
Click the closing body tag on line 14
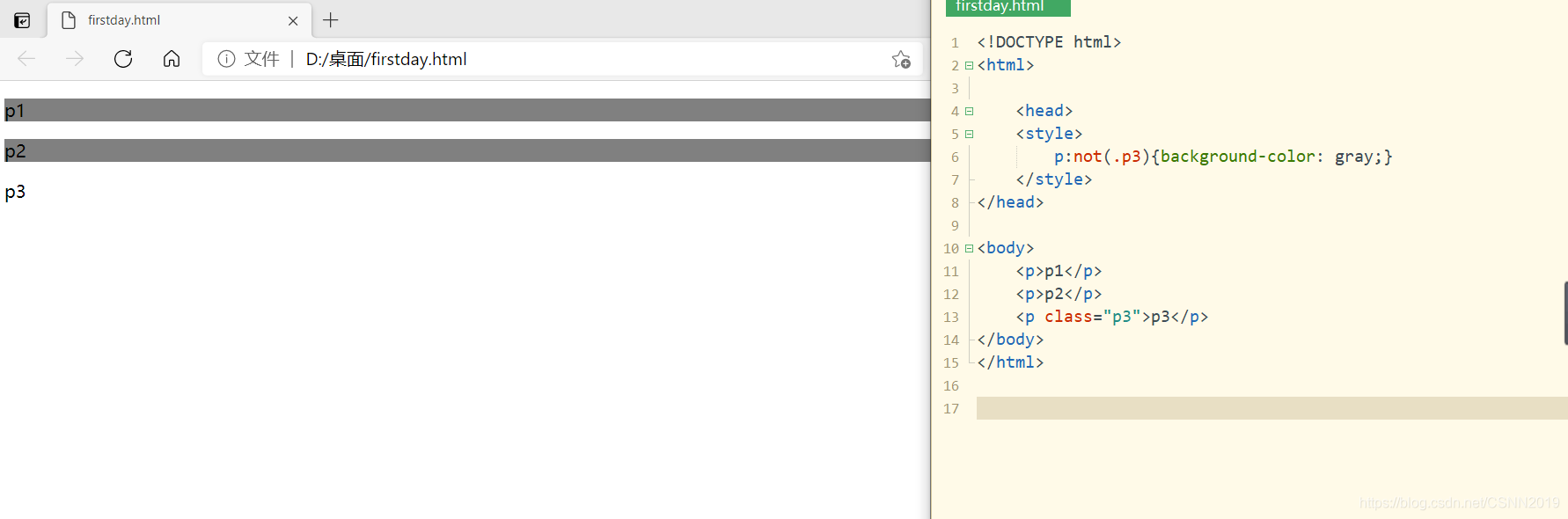1010,340
